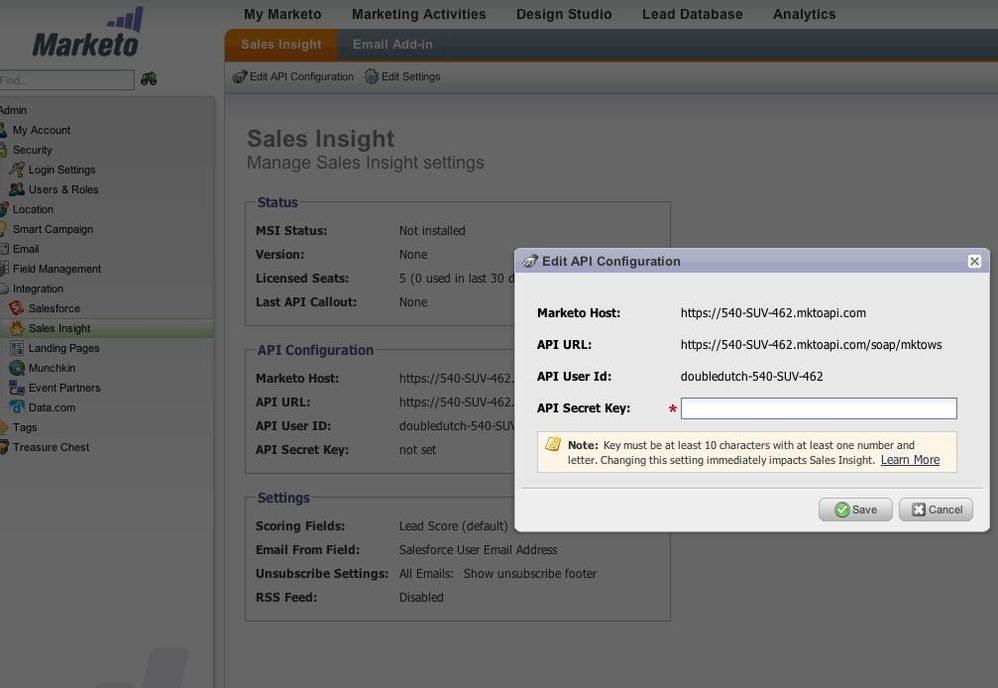Click 'Show unsubscribe footer' text
998x688 pixels.
[530, 573]
